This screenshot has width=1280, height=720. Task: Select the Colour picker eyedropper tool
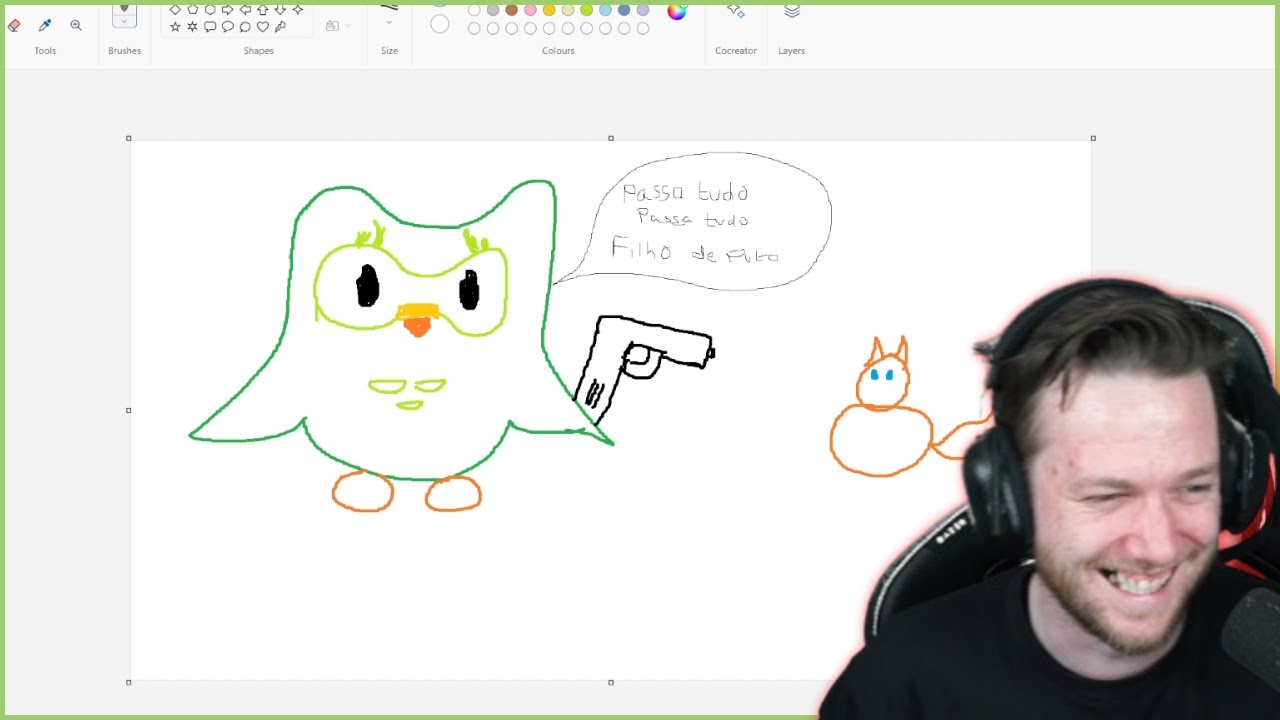point(45,25)
